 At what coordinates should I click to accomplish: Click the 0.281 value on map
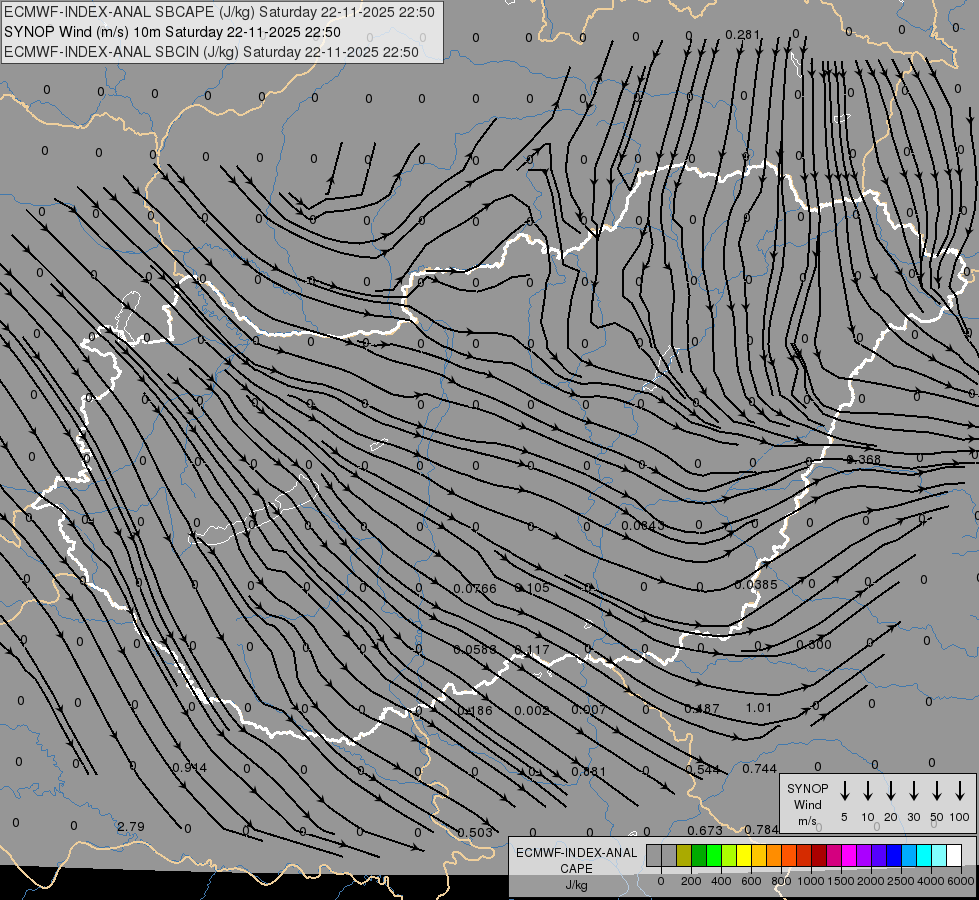[x=742, y=34]
